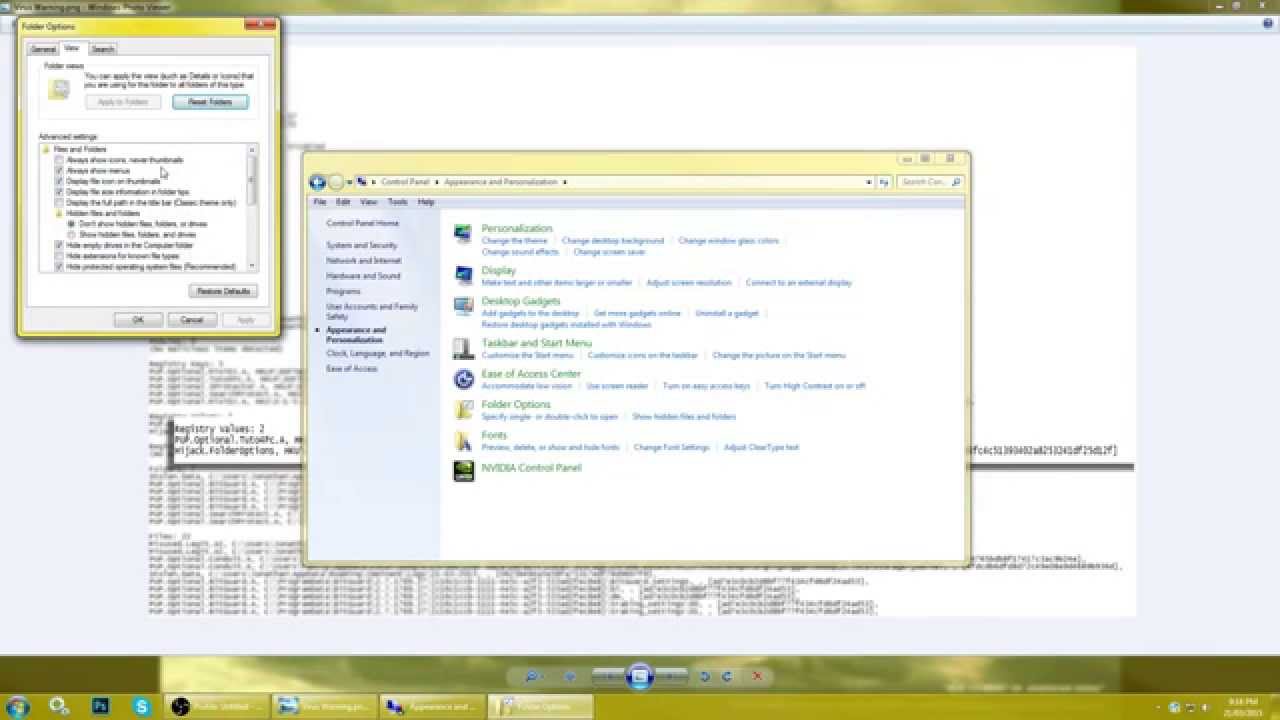1280x720 pixels.
Task: Click Photo Viewer slideshow center button
Action: click(x=640, y=677)
